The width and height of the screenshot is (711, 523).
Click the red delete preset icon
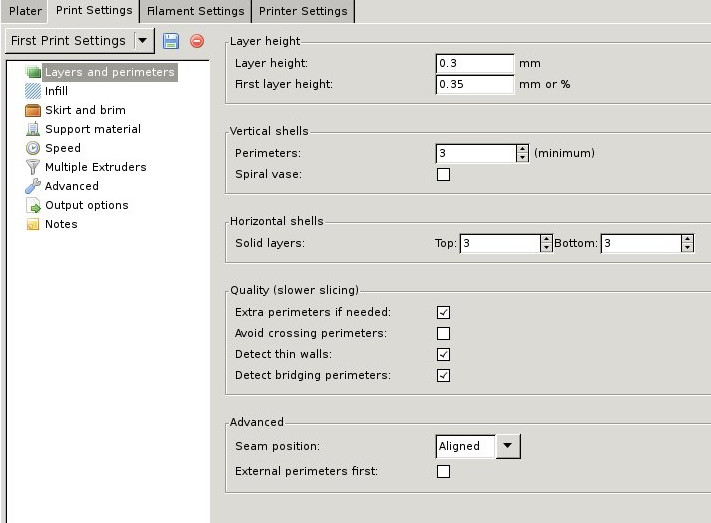click(x=196, y=41)
